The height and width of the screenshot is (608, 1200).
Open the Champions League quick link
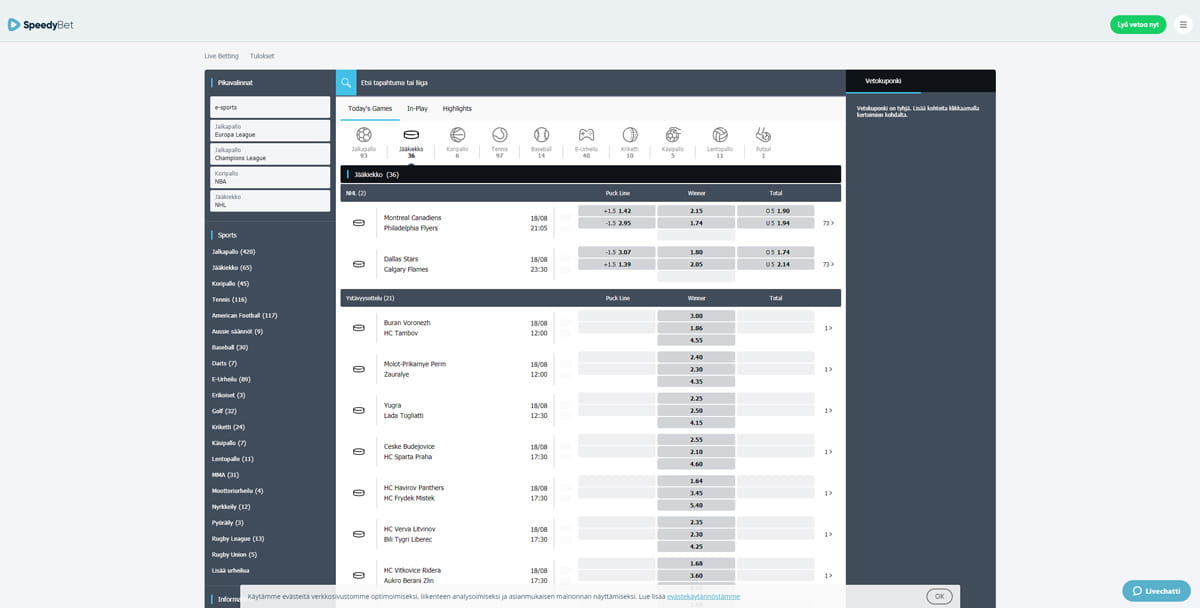[x=270, y=154]
